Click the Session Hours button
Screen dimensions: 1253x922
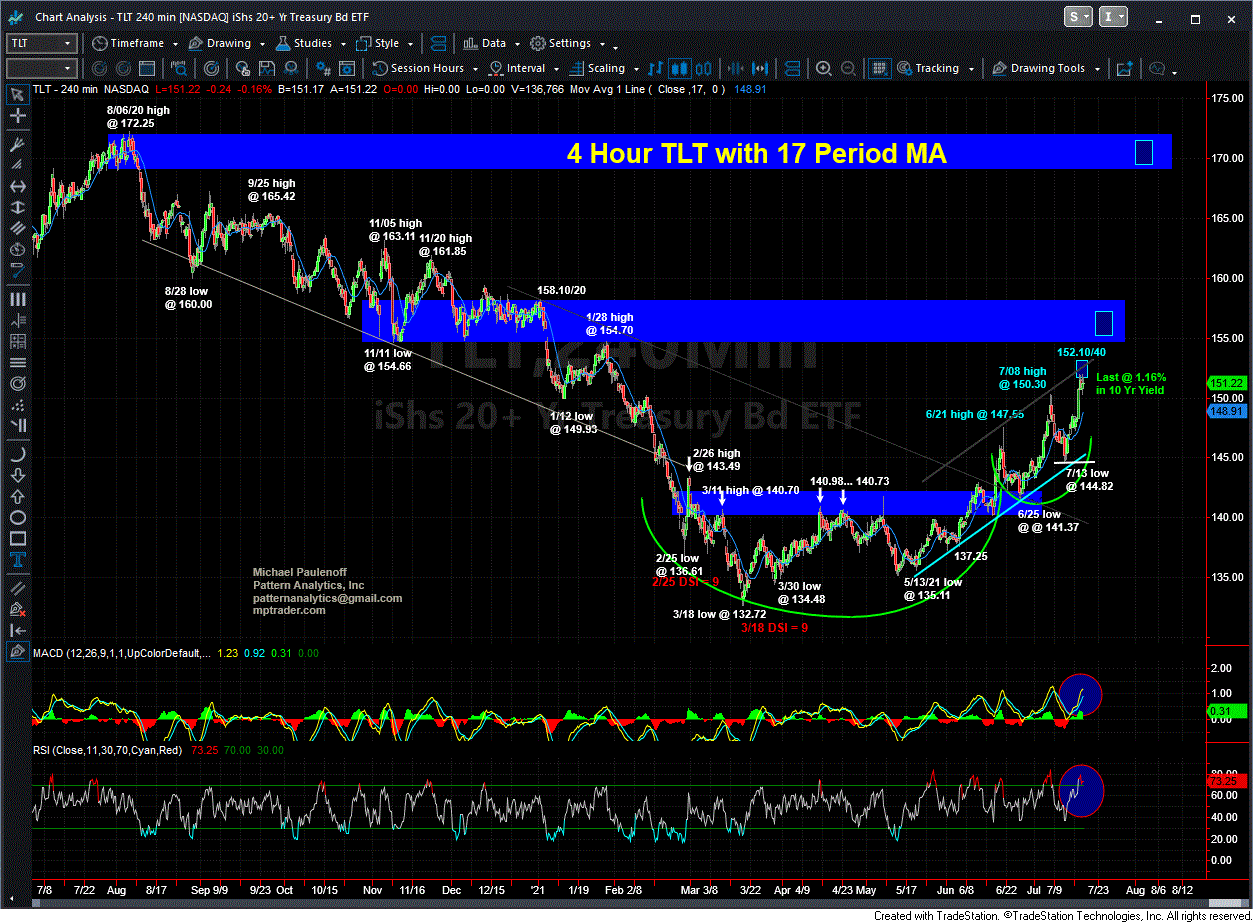click(x=419, y=68)
